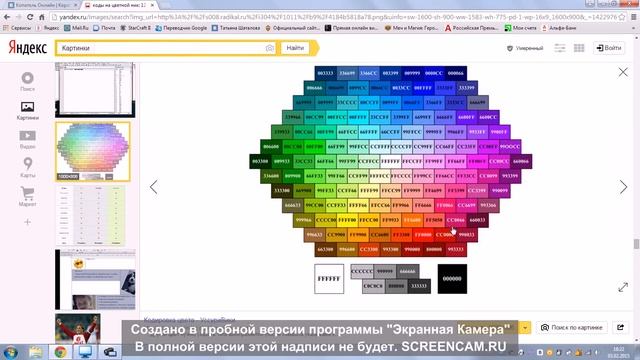Click the Войти login button
The height and width of the screenshot is (360, 640).
pos(609,48)
